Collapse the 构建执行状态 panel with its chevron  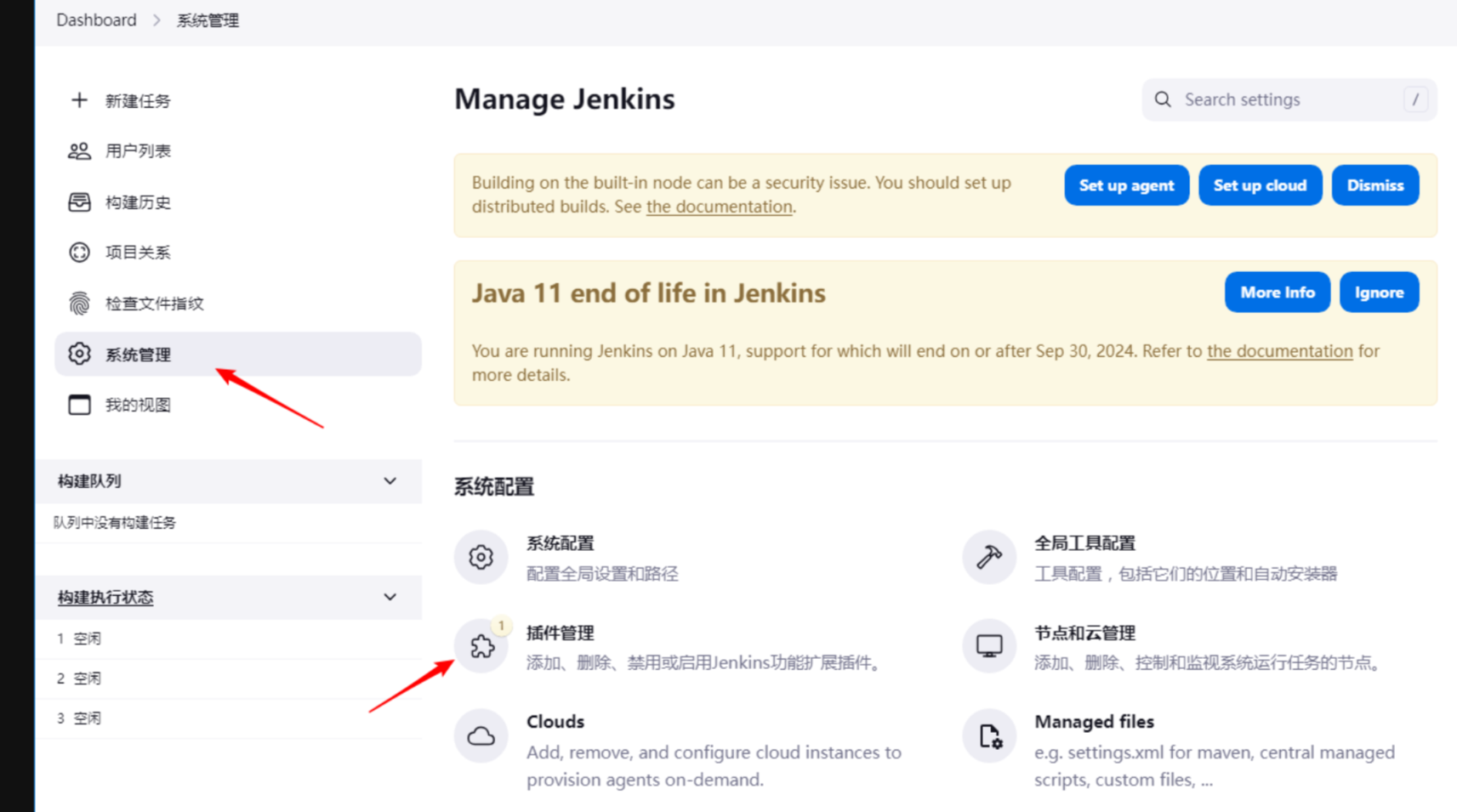pos(390,597)
